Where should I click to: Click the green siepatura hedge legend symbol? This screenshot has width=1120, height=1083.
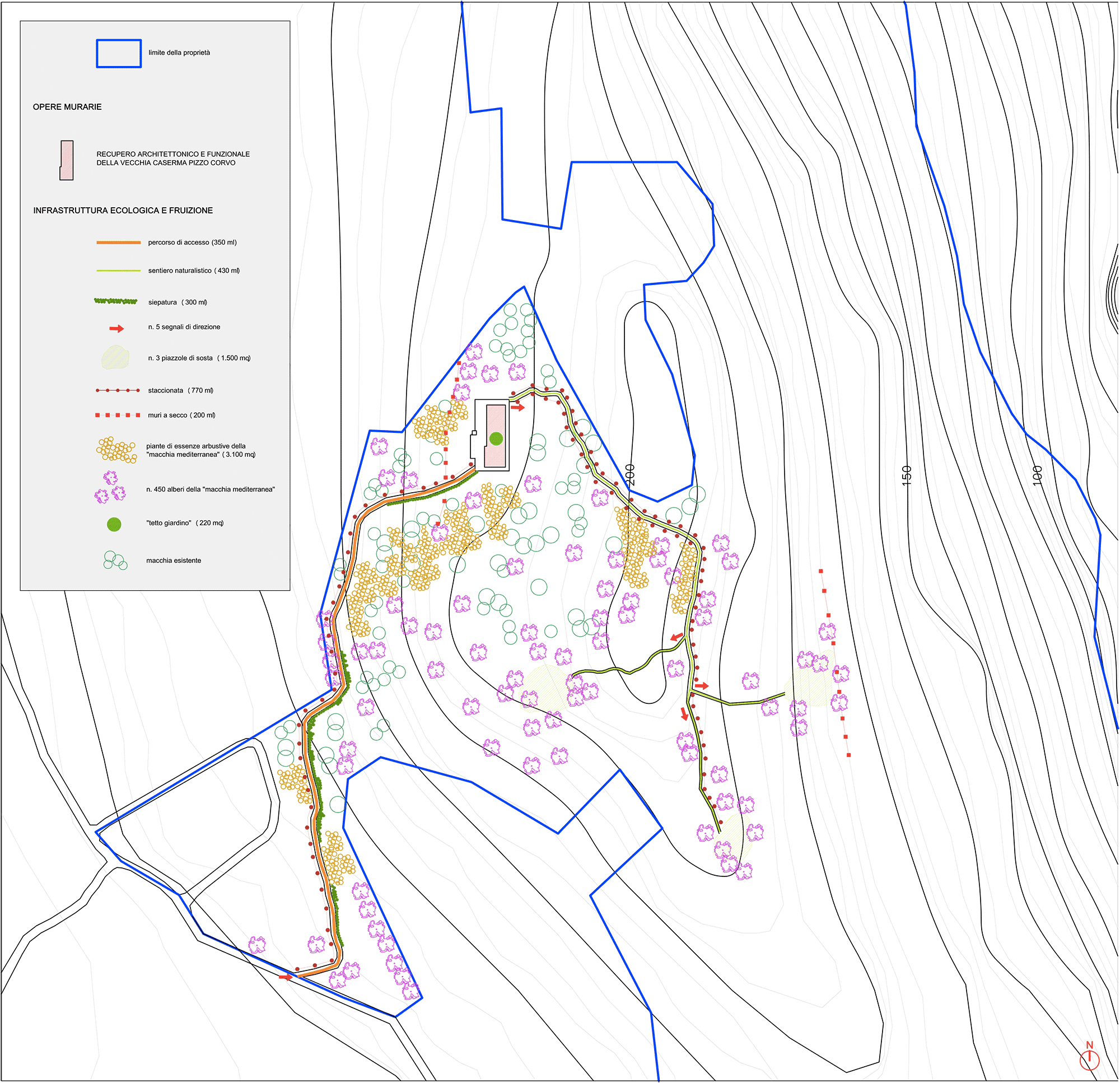116,301
